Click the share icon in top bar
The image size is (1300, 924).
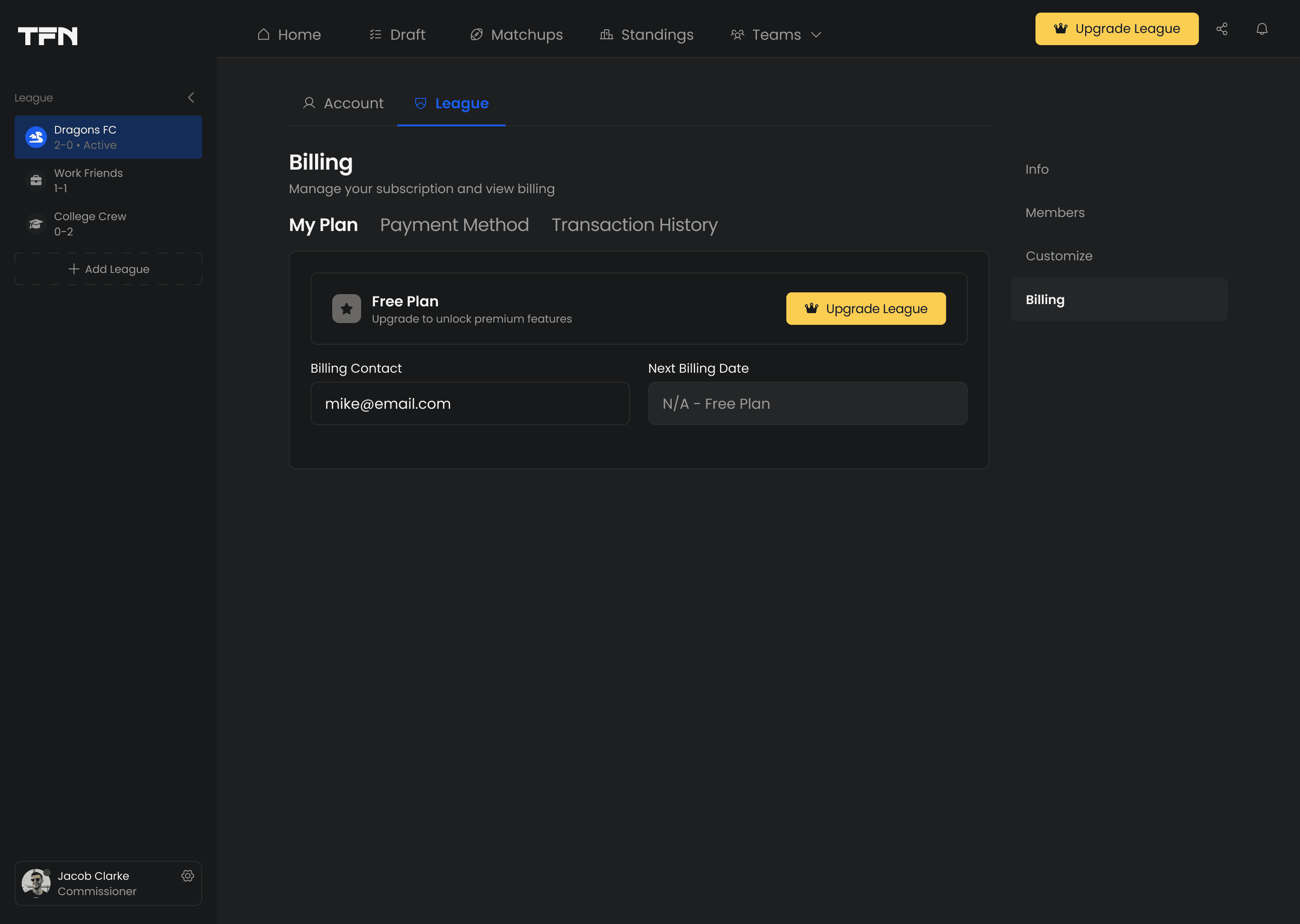click(x=1221, y=29)
